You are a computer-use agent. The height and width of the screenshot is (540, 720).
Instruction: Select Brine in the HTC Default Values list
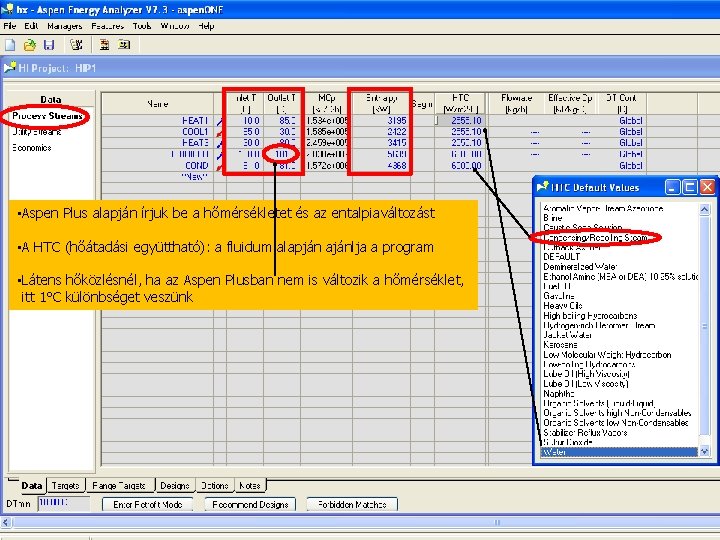553,218
